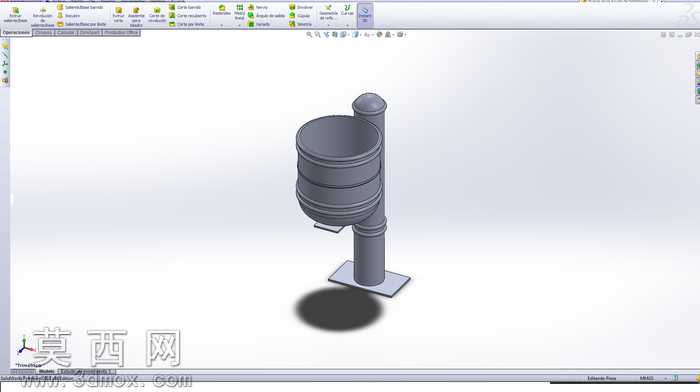
Task: Open Geometría de referencia tool
Action: click(328, 12)
